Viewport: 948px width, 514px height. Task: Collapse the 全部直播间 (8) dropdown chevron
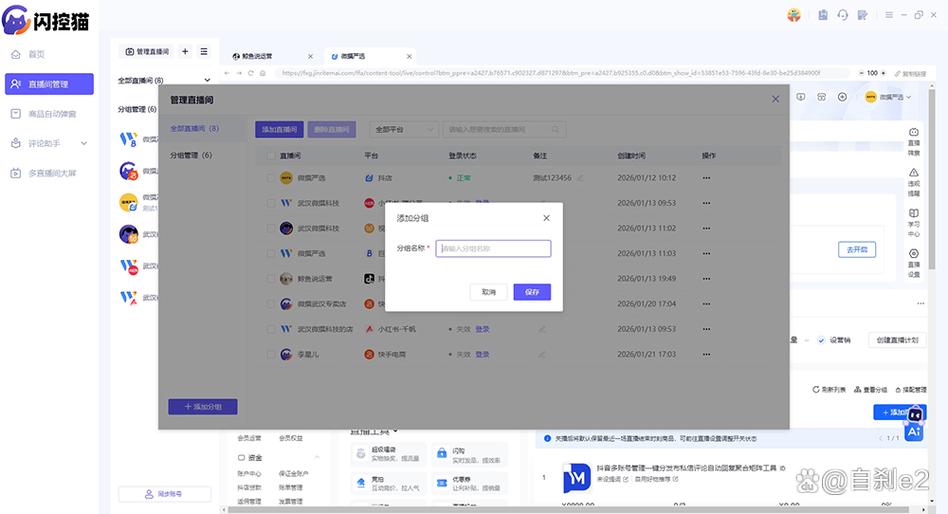[x=207, y=80]
